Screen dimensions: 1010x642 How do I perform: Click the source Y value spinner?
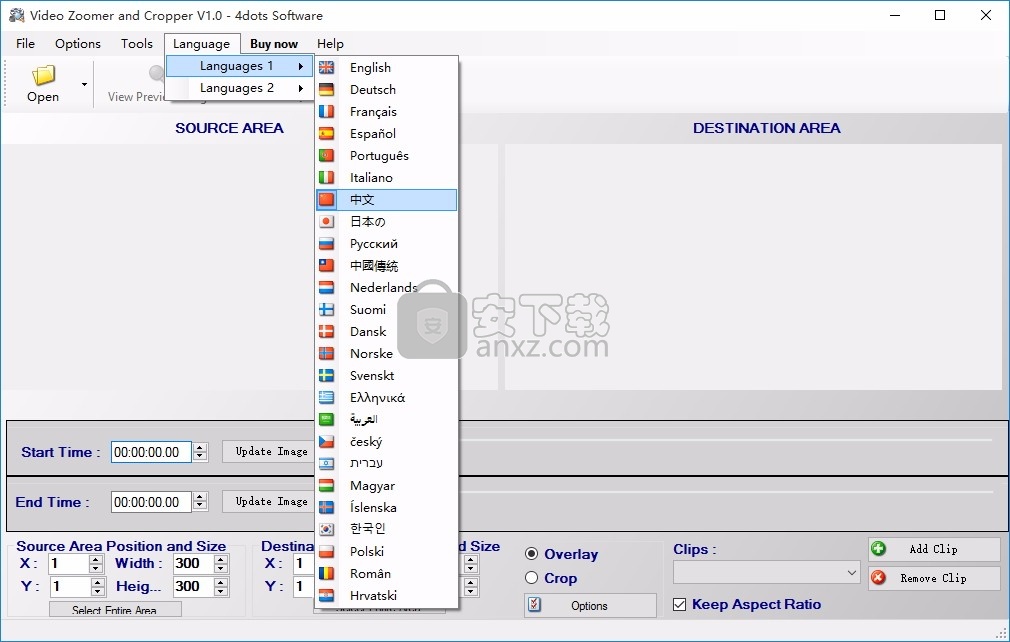97,587
